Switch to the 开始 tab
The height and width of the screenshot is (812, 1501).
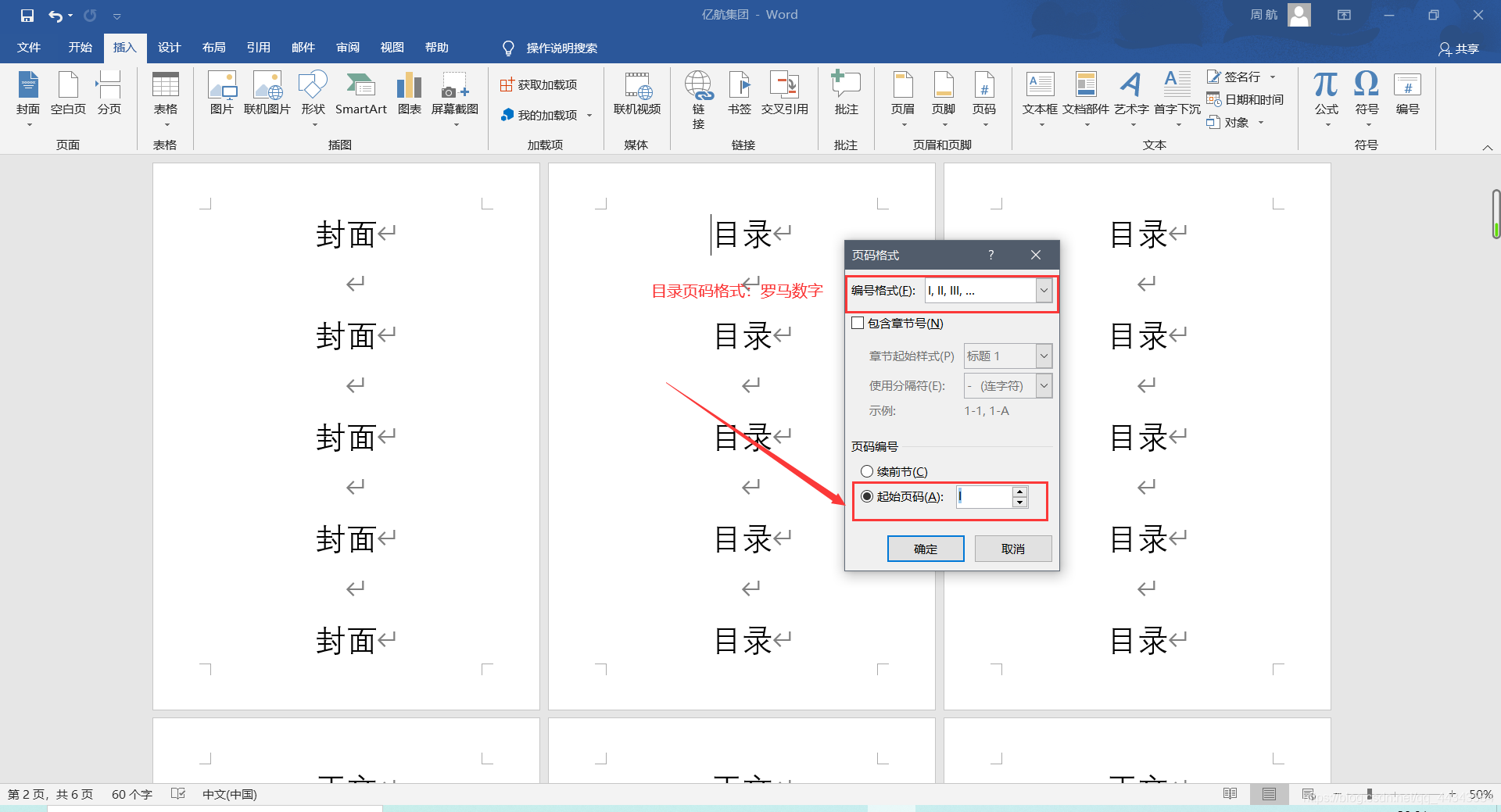click(x=80, y=48)
